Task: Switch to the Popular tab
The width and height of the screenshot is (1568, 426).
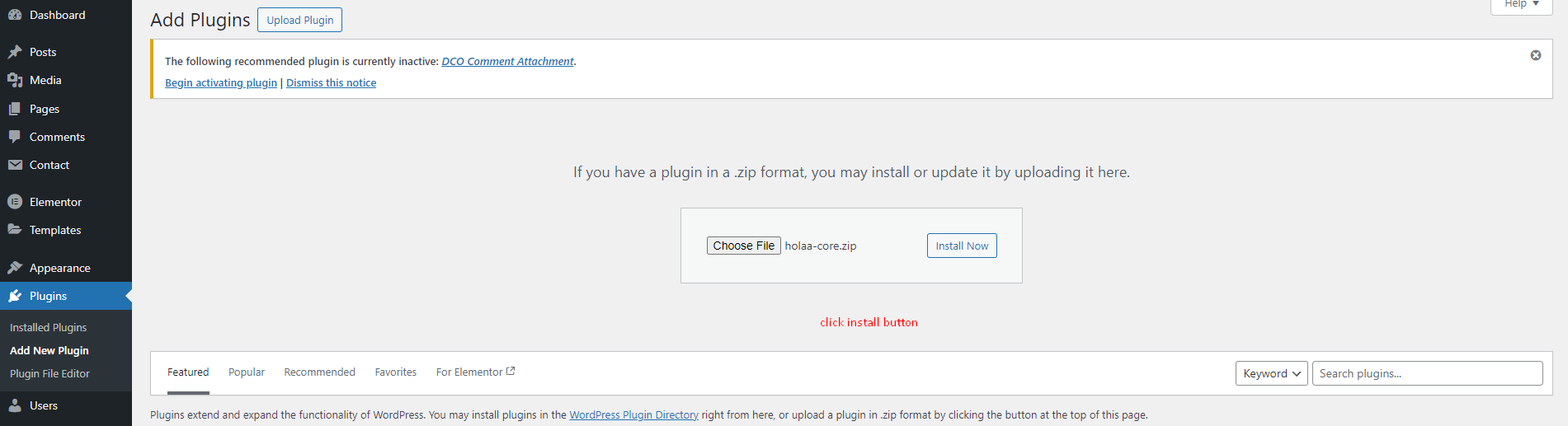Action: [247, 372]
